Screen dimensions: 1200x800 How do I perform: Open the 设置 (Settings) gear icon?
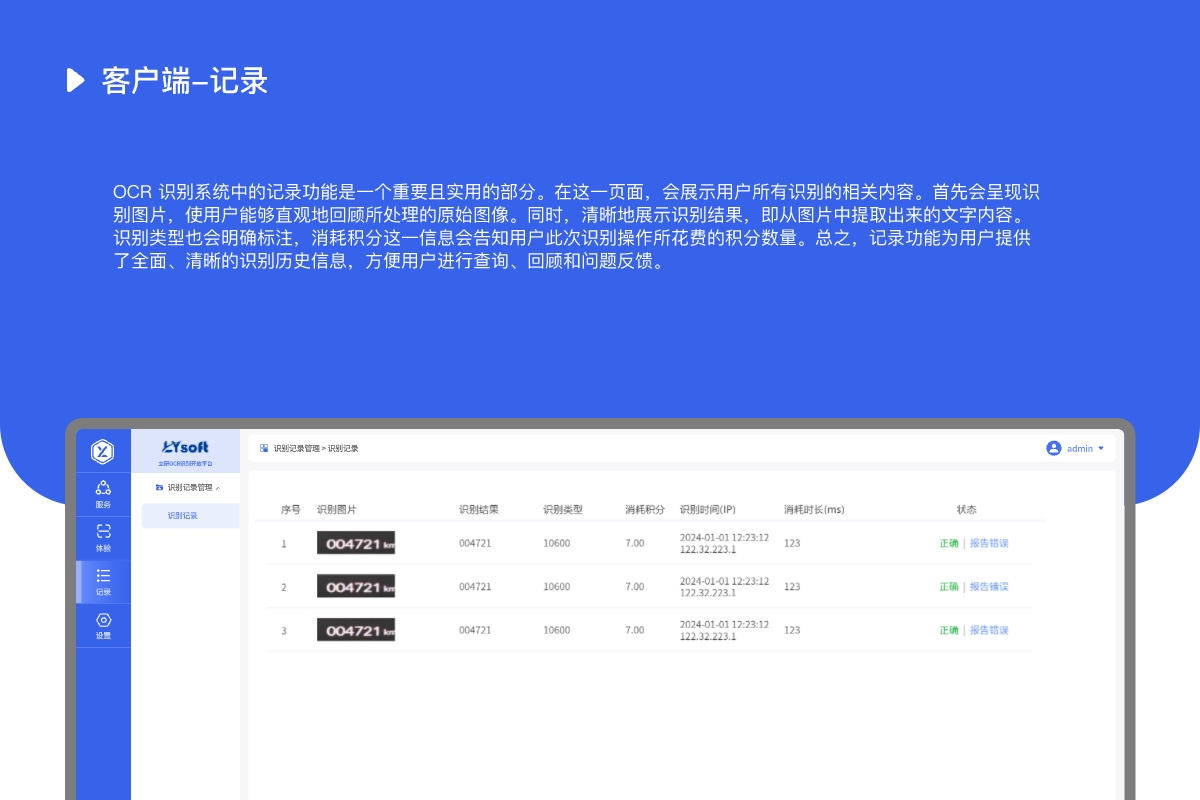click(103, 620)
